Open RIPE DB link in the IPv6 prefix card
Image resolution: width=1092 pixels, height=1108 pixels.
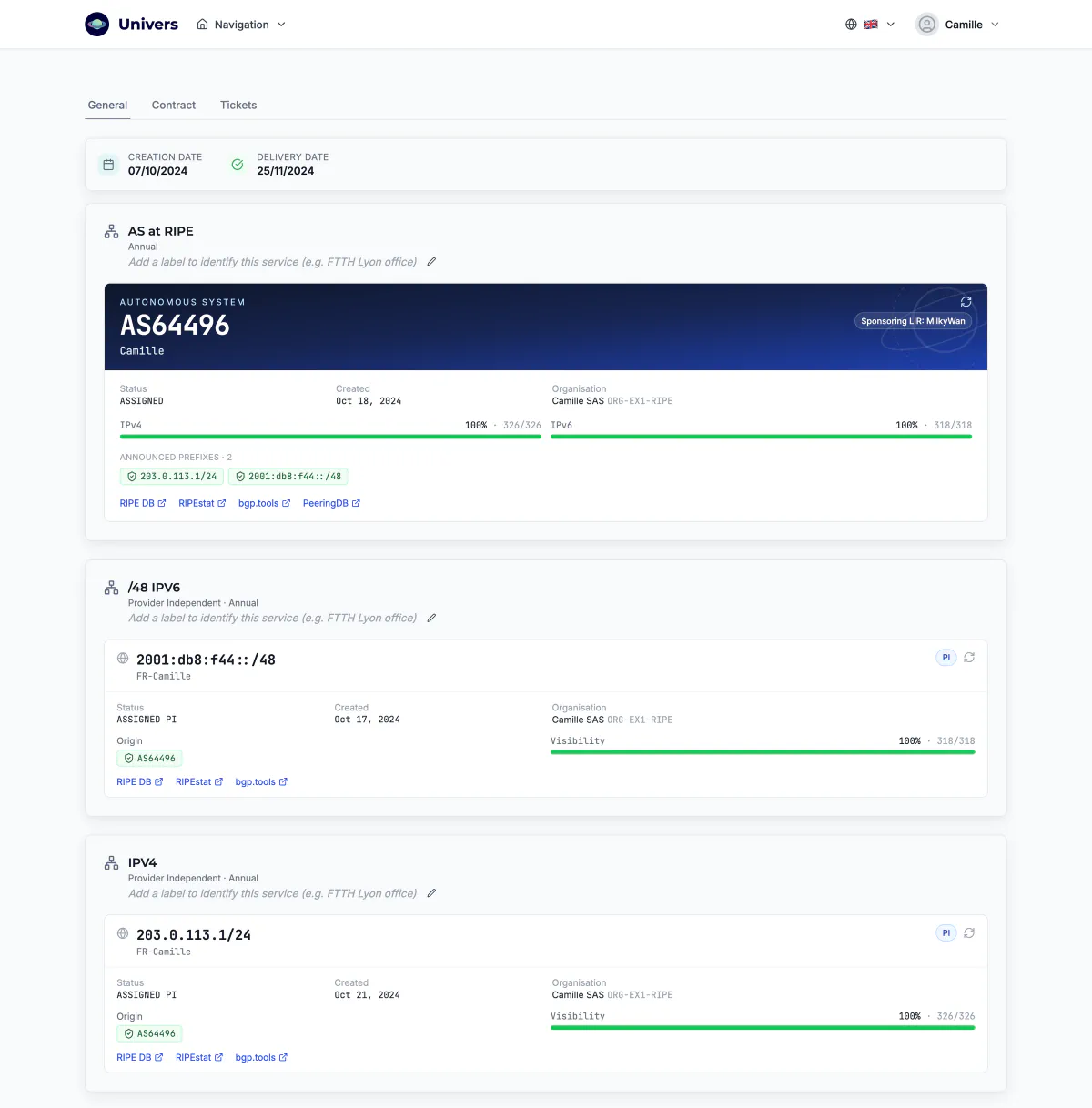tap(140, 782)
